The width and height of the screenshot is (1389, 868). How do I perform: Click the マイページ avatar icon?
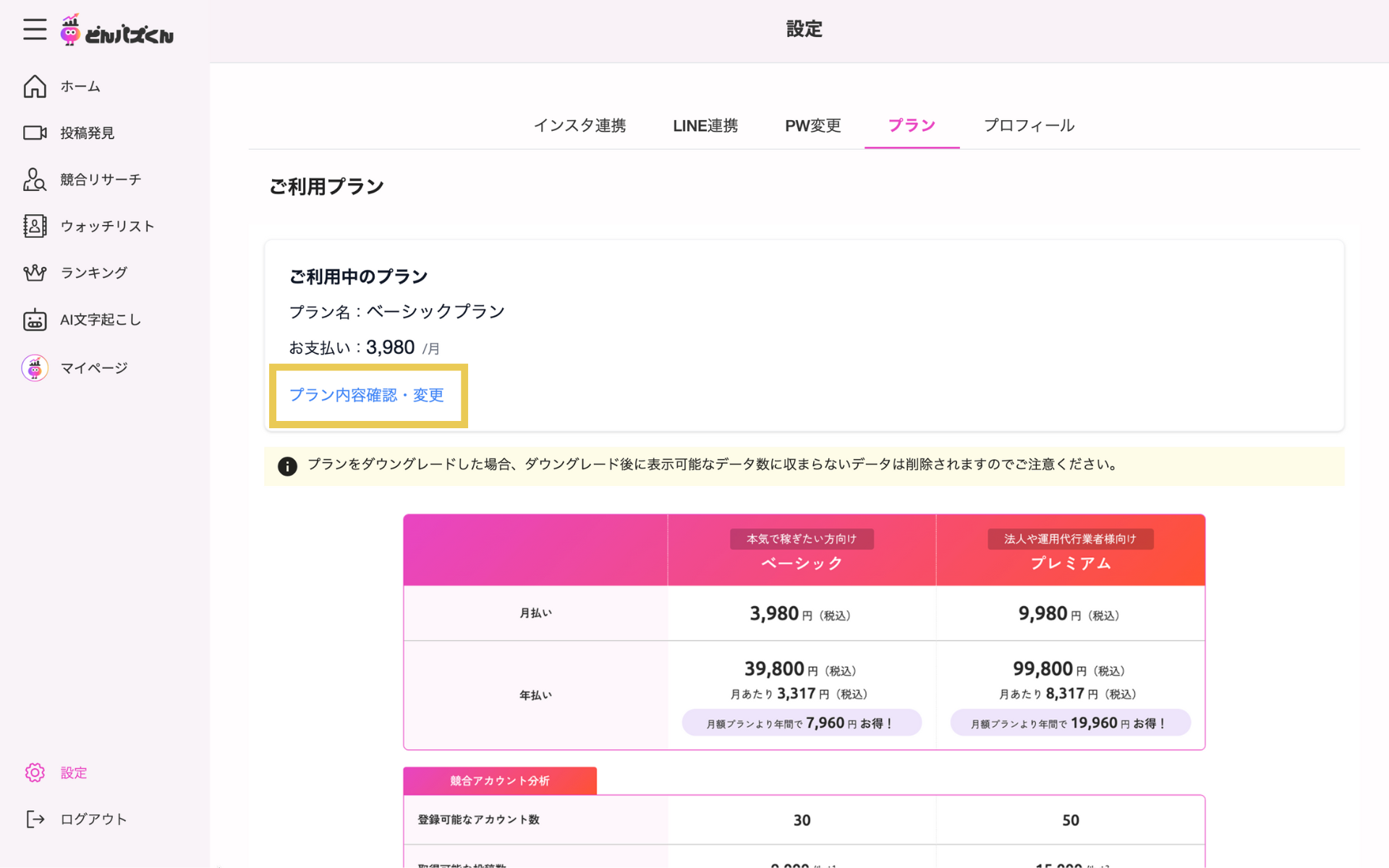click(x=34, y=368)
